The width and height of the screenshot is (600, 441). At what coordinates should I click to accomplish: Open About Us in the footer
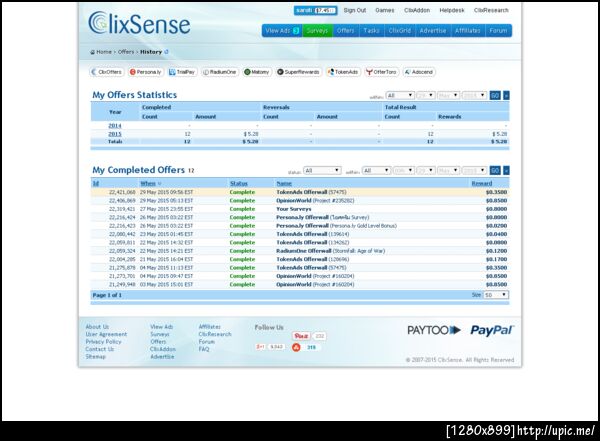97,327
